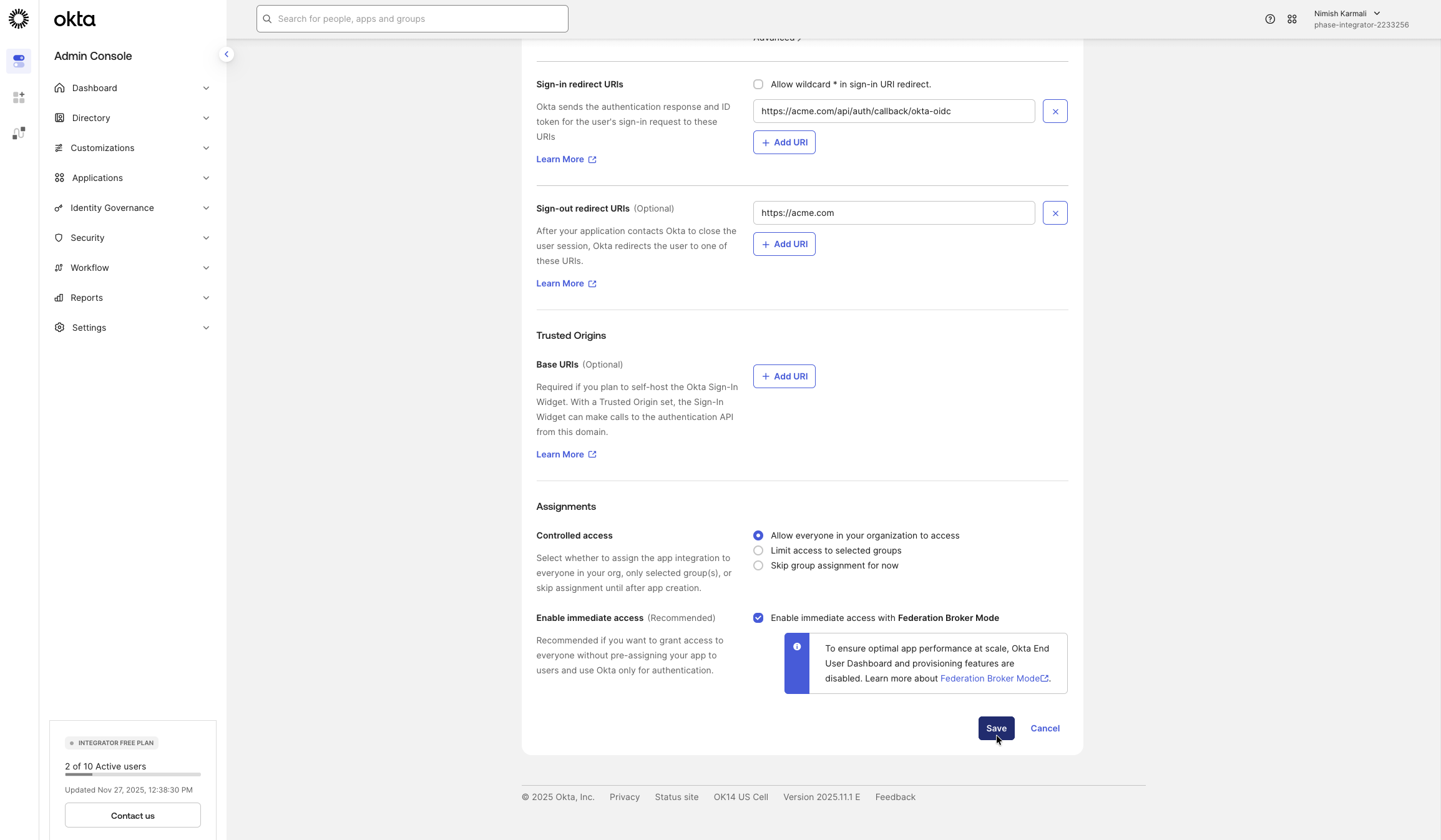Expand the Security menu chevron
The image size is (1441, 840).
click(x=206, y=238)
